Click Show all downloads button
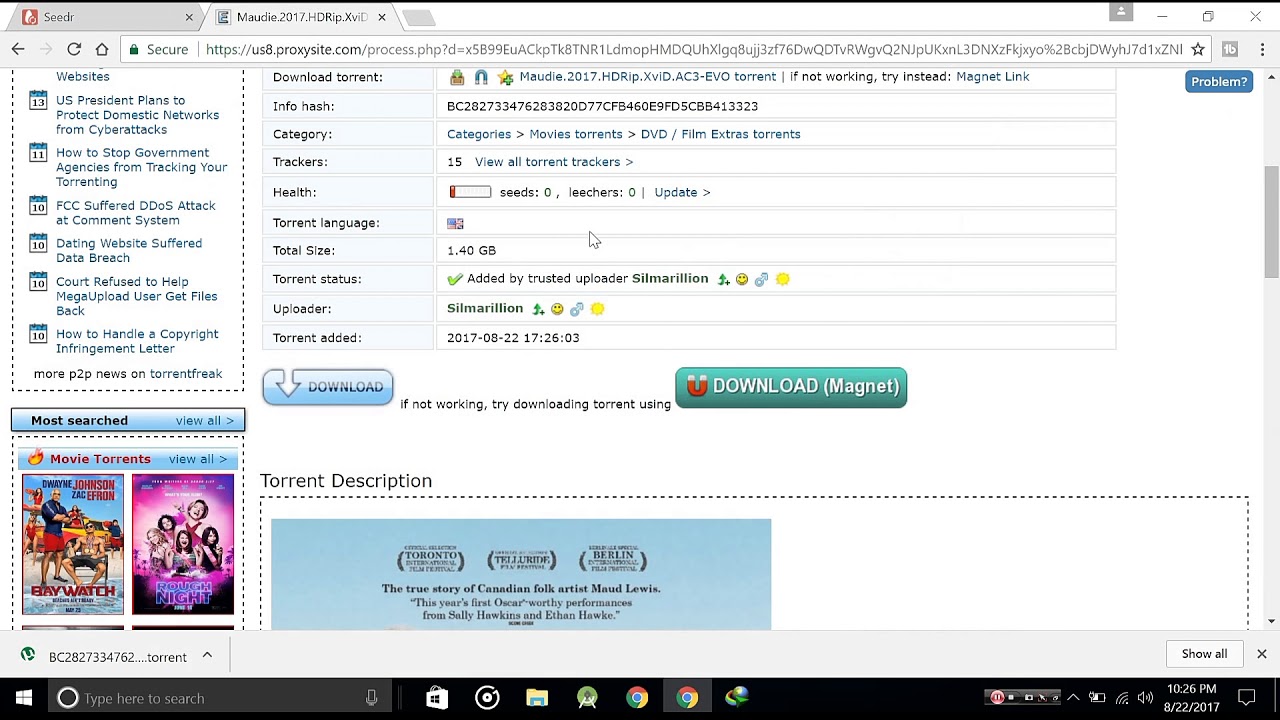This screenshot has height=720, width=1280. pyautogui.click(x=1204, y=654)
